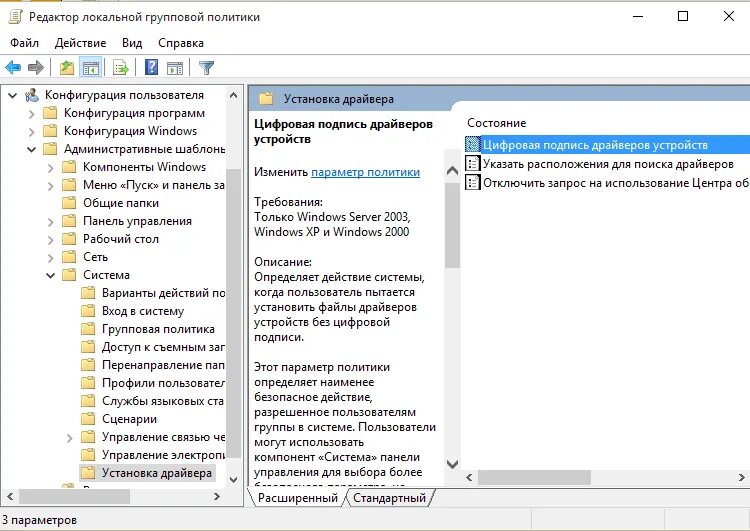Click the user configuration node icon
Viewport: 750px width, 531px height.
(x=32, y=95)
